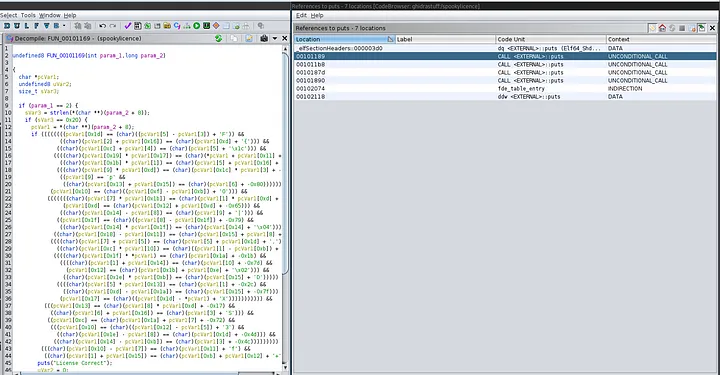
Task: Select reference row at 00102118
Action: coord(505,96)
